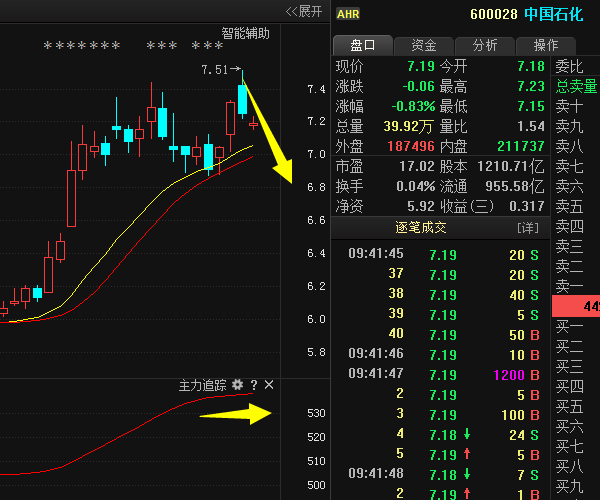Image resolution: width=600 pixels, height=500 pixels.
Task: Select trade at 09:41:45
Action: coord(443,255)
